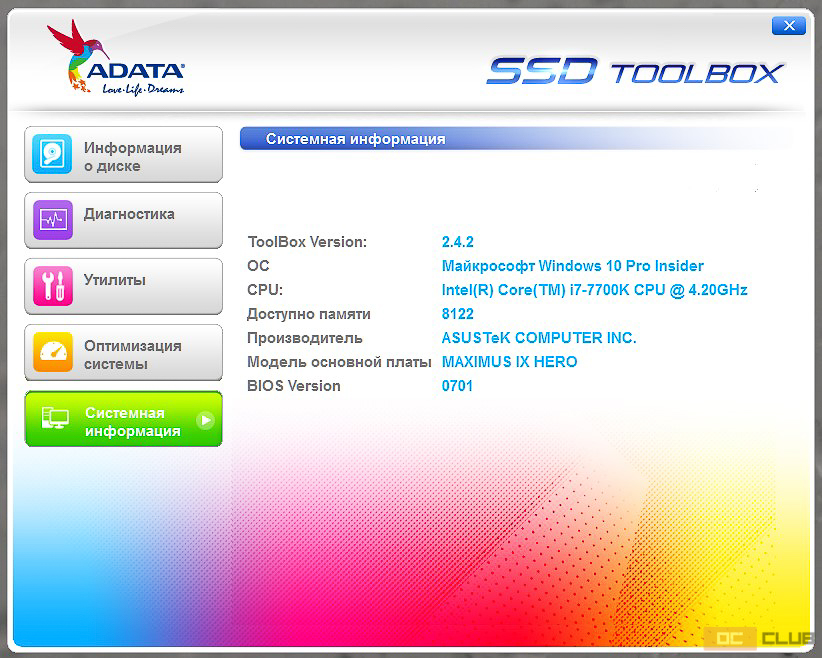Click the MAXIMUS IX HERO motherboard value
Screen dimensions: 822x658
[510, 362]
